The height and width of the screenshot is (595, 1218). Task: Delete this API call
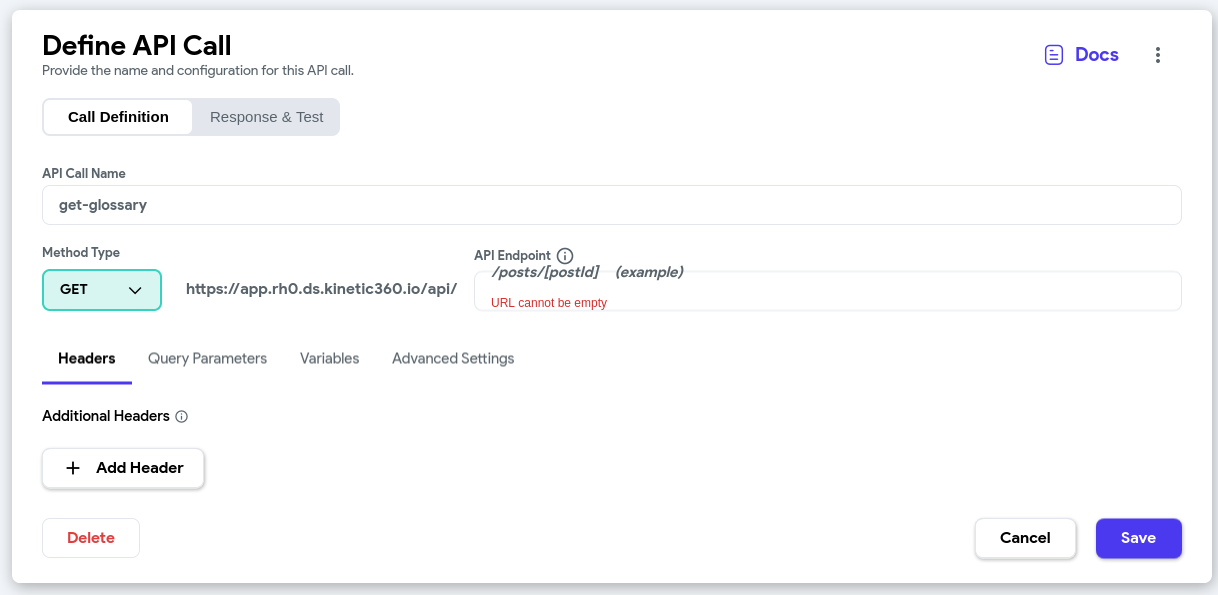click(90, 537)
